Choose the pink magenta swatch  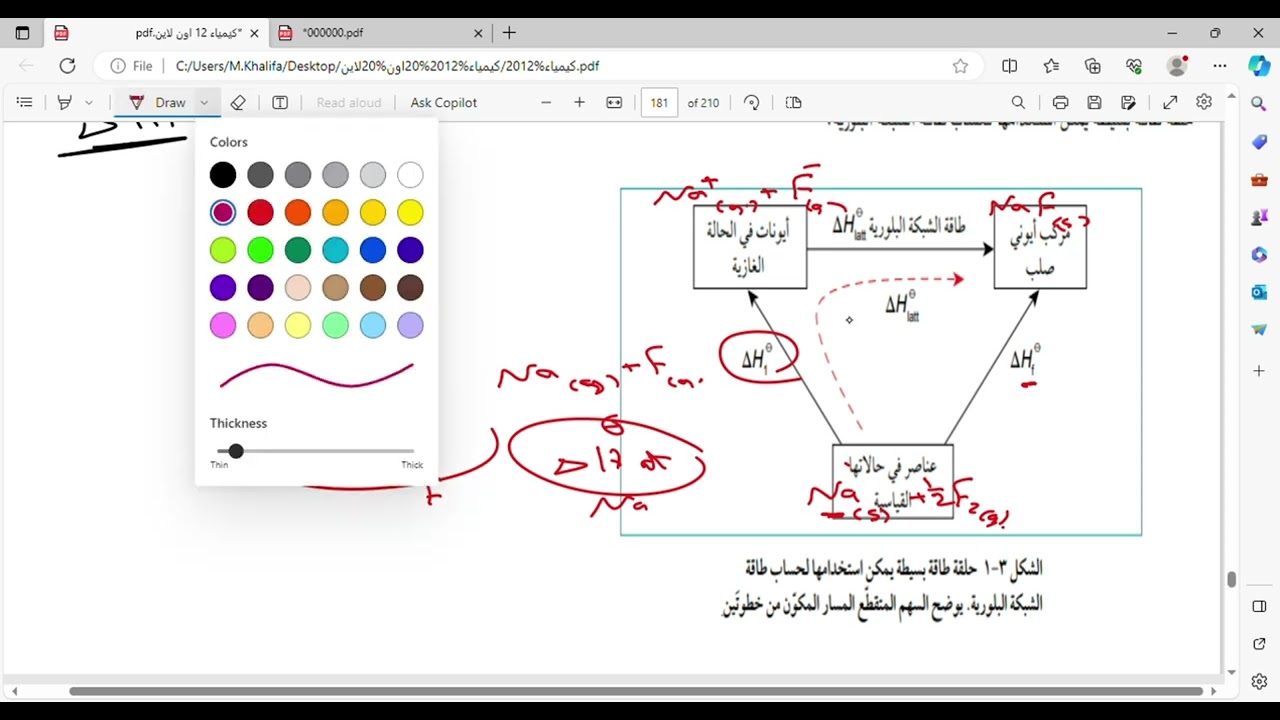tap(223, 325)
